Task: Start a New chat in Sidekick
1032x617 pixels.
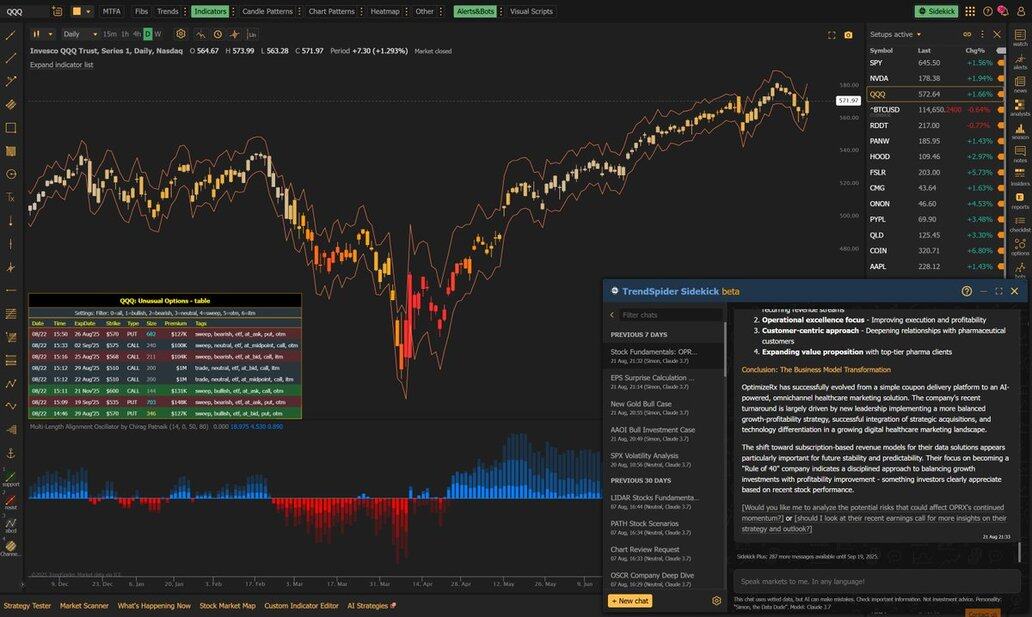Action: point(630,601)
